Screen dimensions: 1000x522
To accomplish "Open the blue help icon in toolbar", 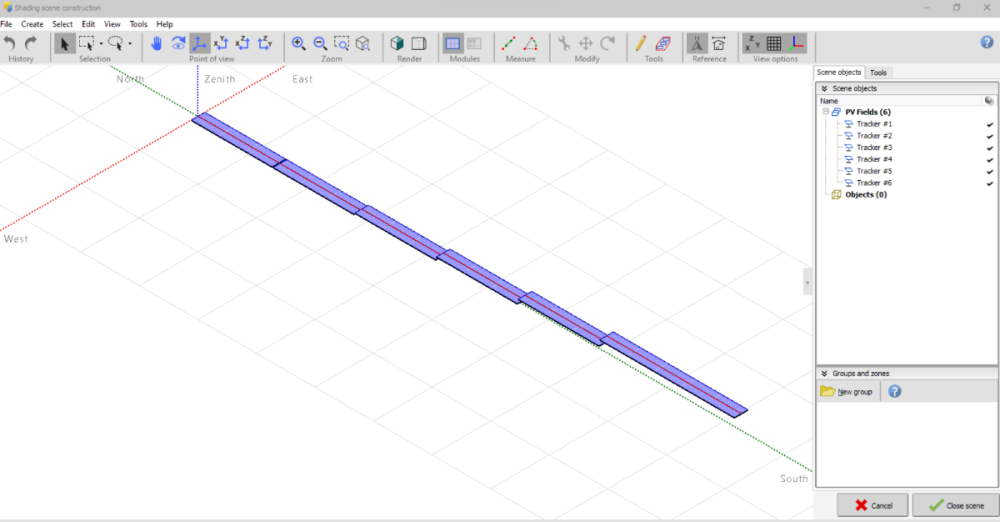I will [x=987, y=42].
